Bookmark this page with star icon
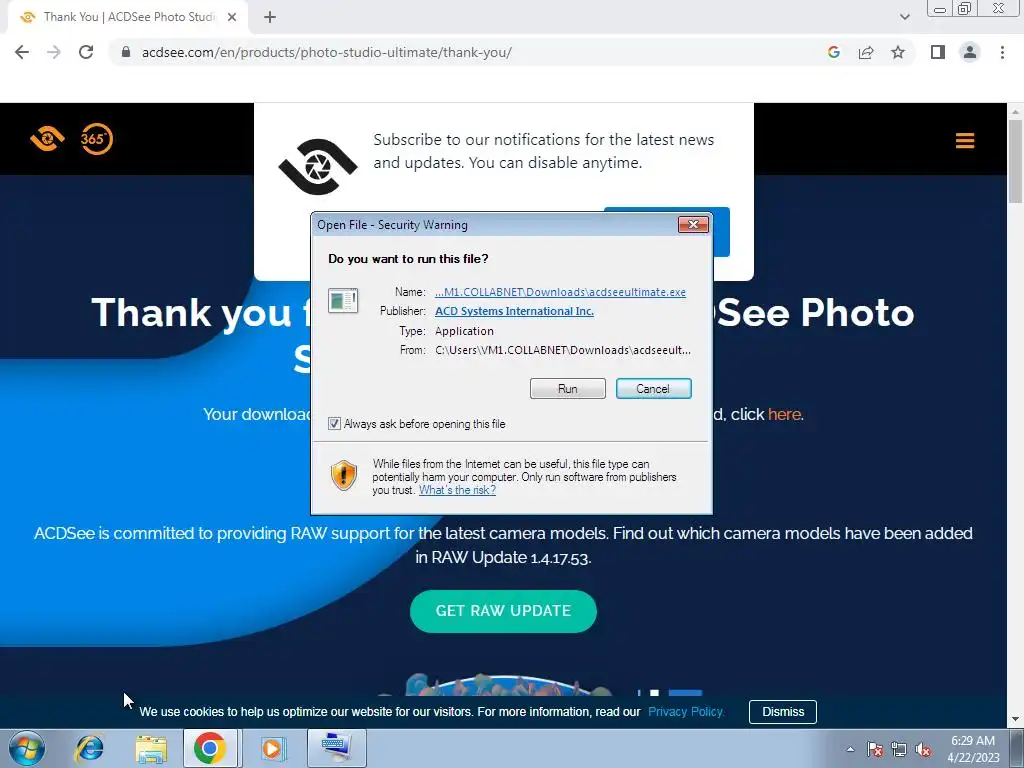 [898, 52]
